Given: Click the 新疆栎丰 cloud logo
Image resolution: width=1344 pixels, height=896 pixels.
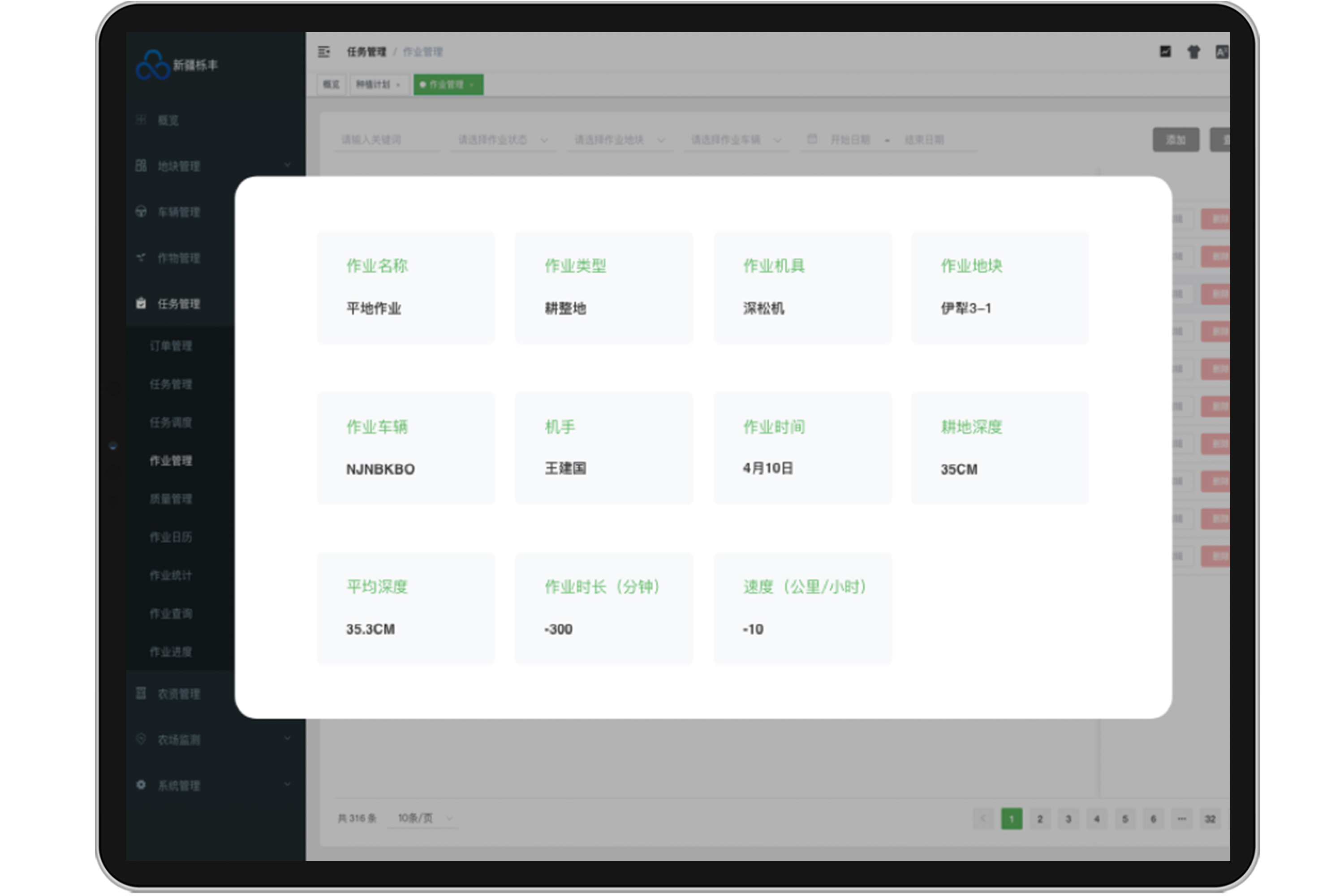Looking at the screenshot, I should click(153, 65).
